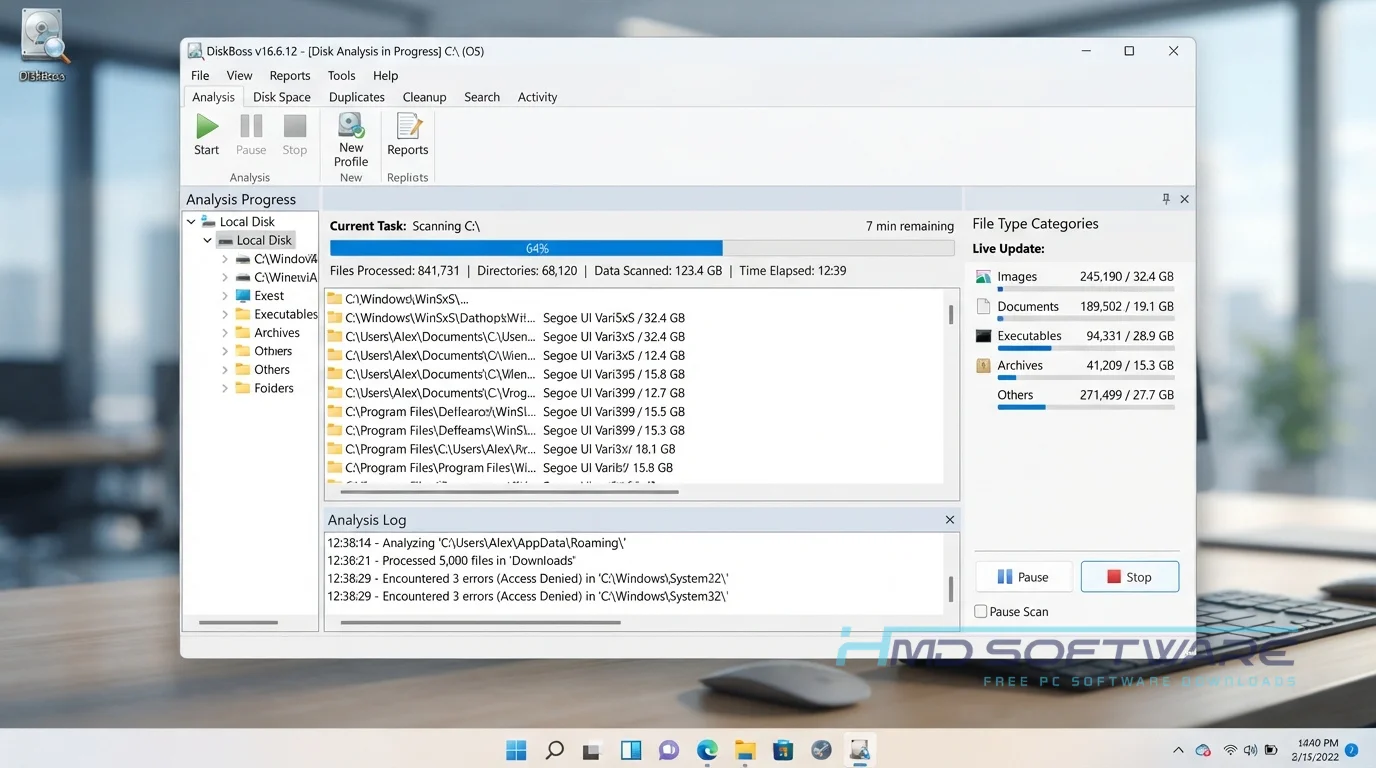Screen dimensions: 1376x768
Task: Click the "7 min remaining" label
Action: (x=910, y=226)
